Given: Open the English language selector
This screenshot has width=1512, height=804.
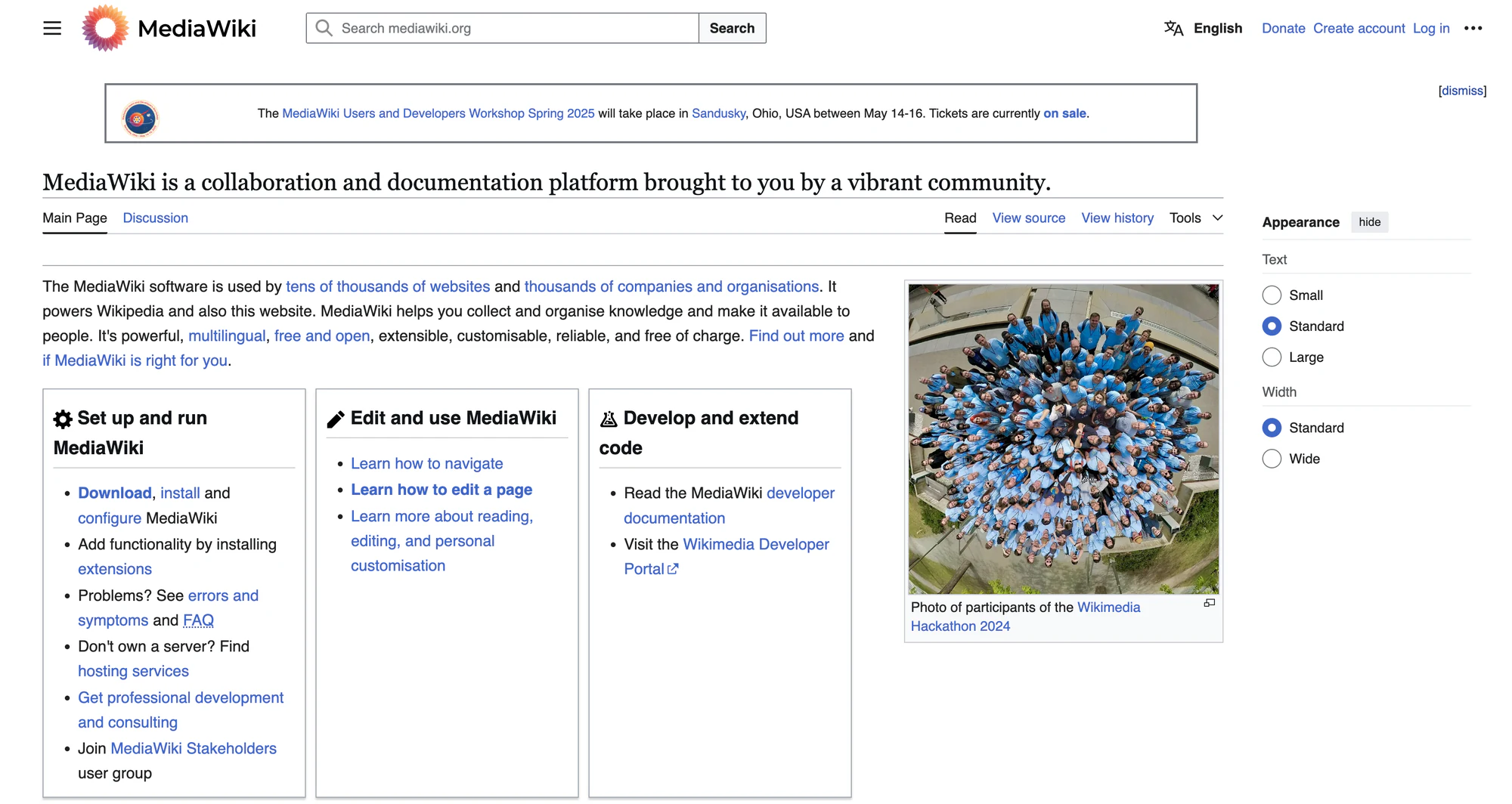Looking at the screenshot, I should (1218, 29).
